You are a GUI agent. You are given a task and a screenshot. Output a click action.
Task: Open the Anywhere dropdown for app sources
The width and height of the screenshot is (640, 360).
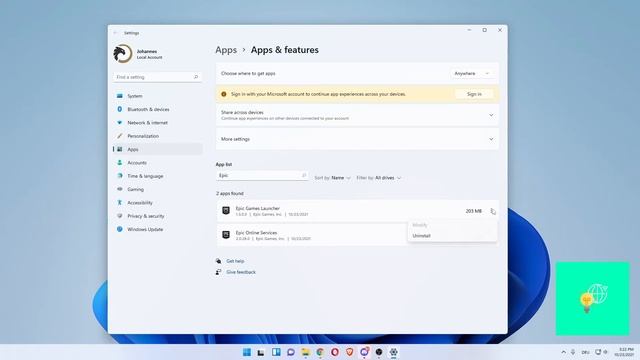[471, 73]
